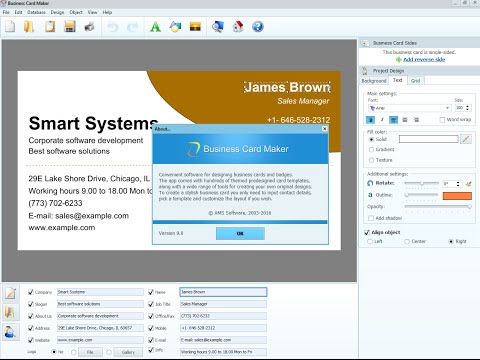Select the Gradient fill option
The height and width of the screenshot is (360, 480).
point(371,150)
